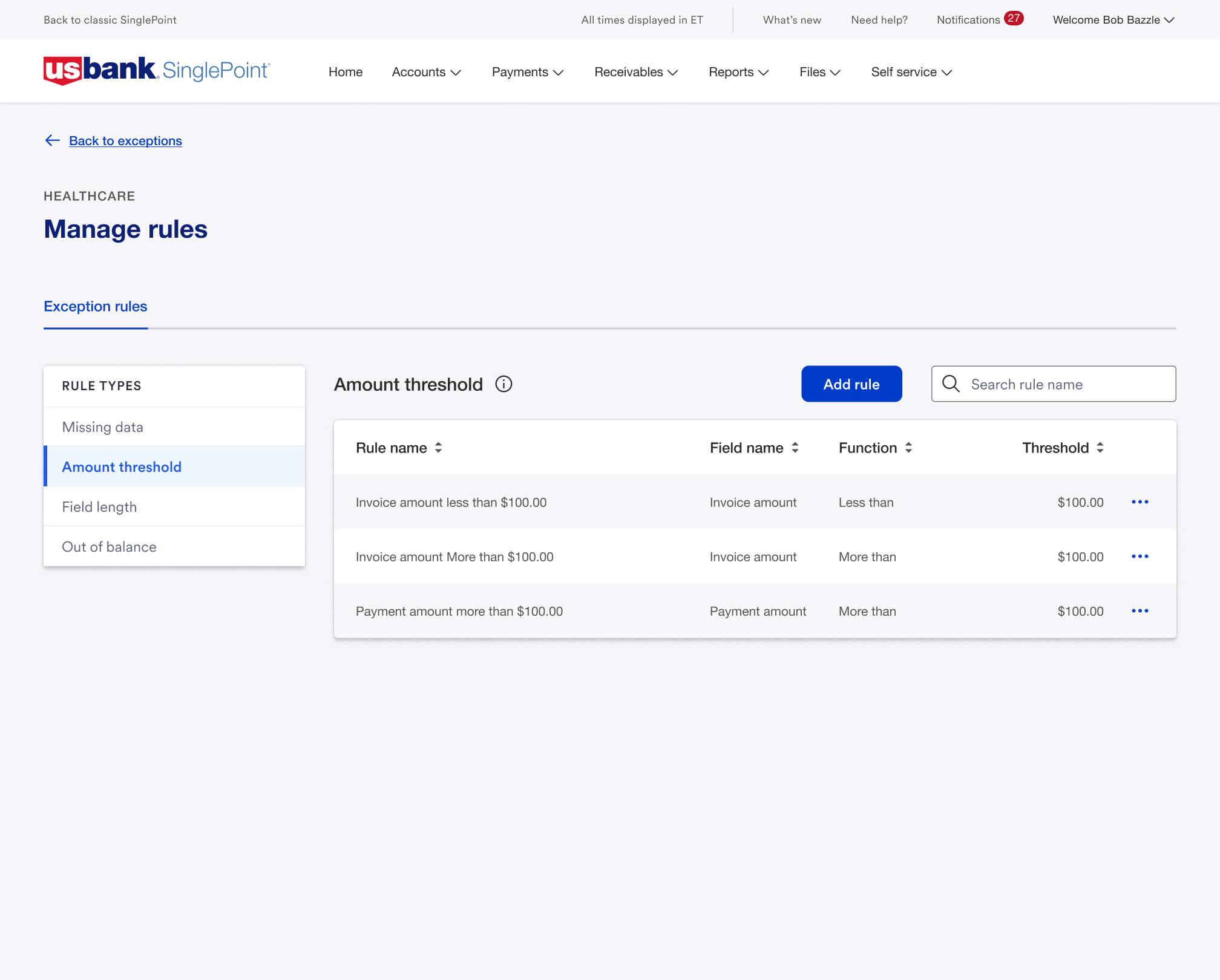Image resolution: width=1220 pixels, height=980 pixels.
Task: Open the Amount threshold info tooltip icon
Action: (x=504, y=384)
